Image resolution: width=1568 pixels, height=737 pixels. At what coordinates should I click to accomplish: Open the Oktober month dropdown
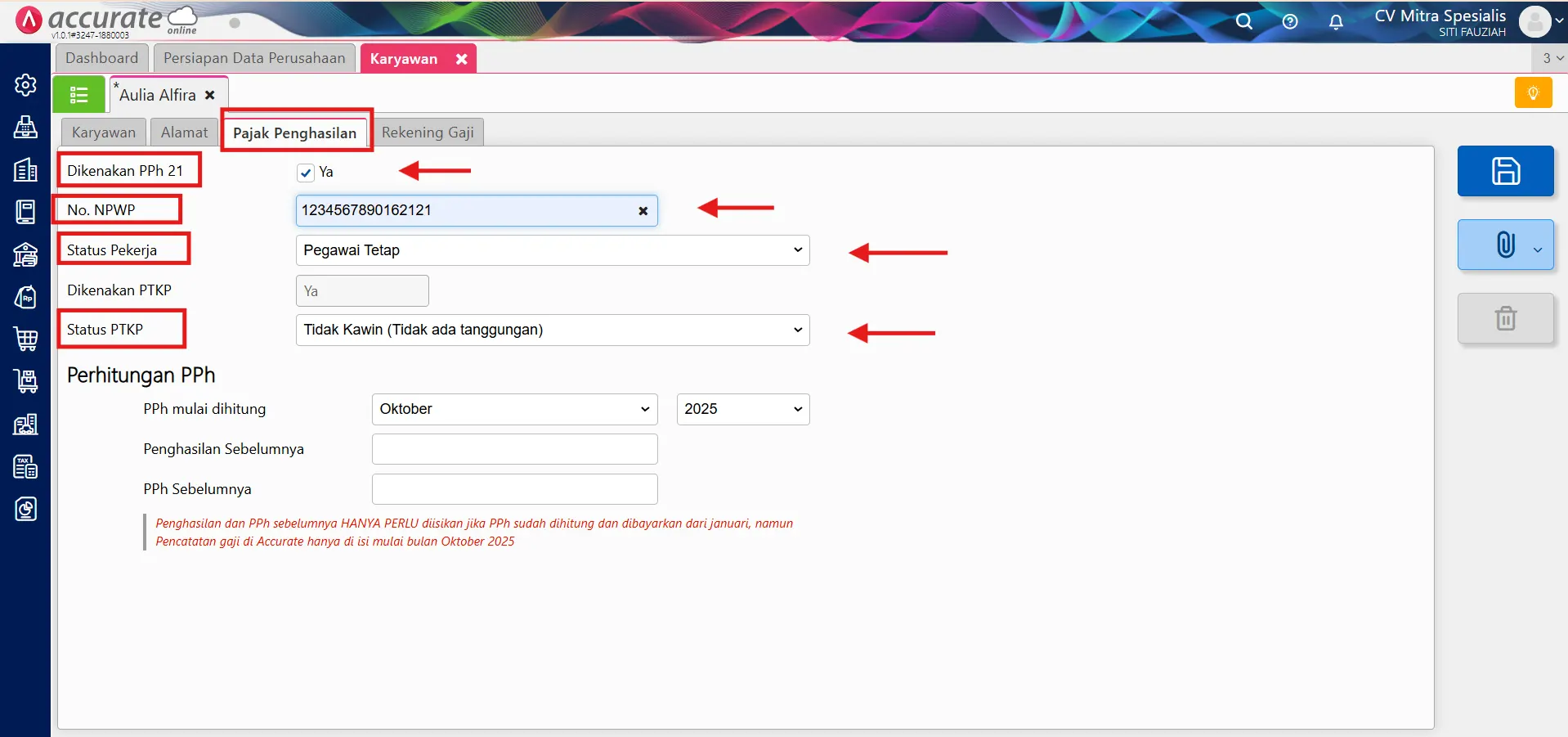coord(514,409)
